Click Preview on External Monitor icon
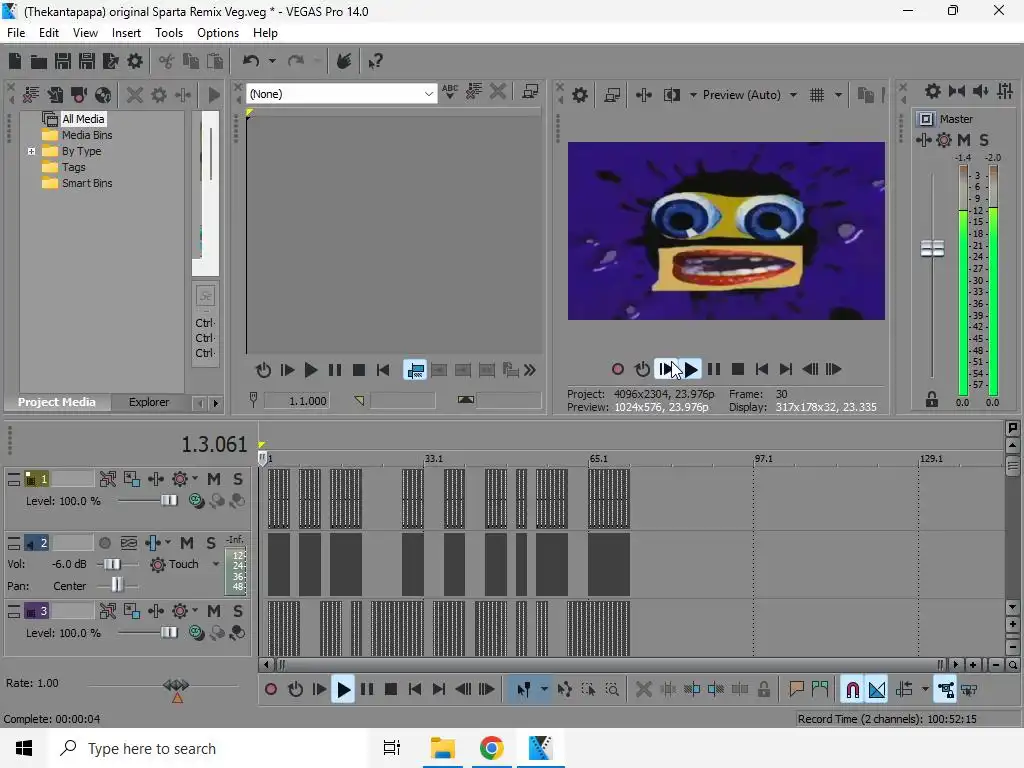 click(612, 95)
